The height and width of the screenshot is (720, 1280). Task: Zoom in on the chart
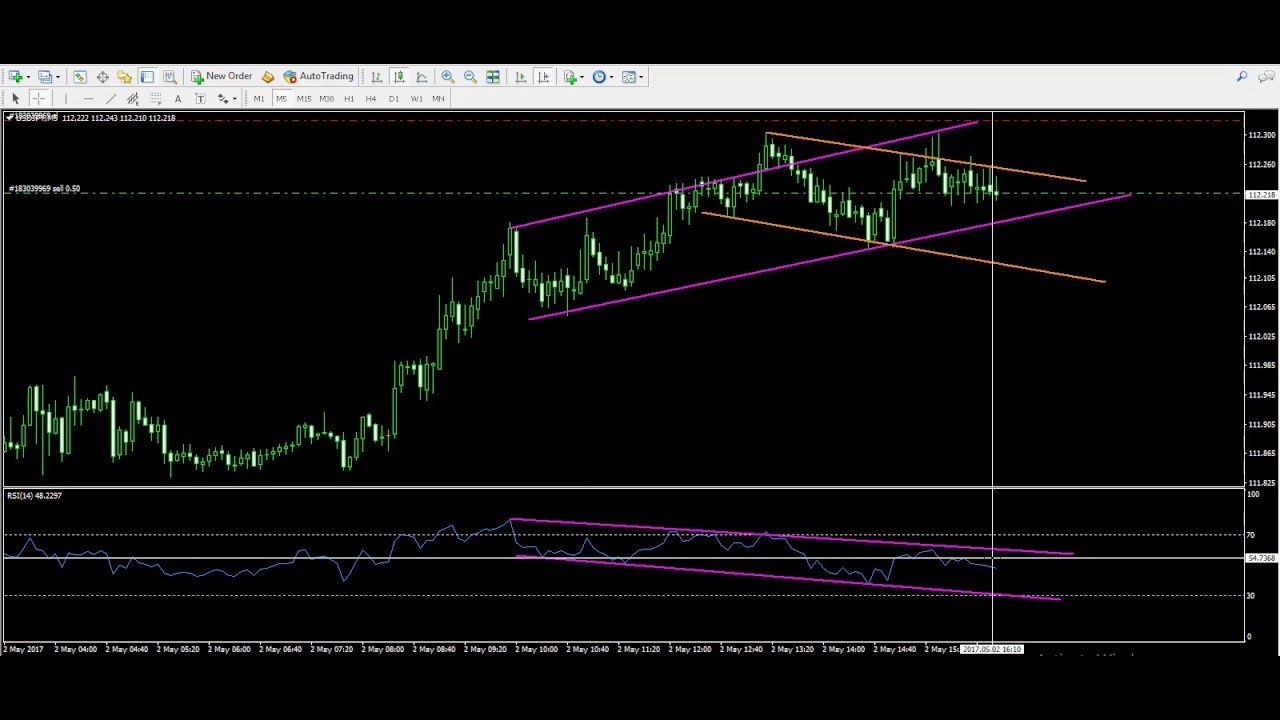pos(448,77)
